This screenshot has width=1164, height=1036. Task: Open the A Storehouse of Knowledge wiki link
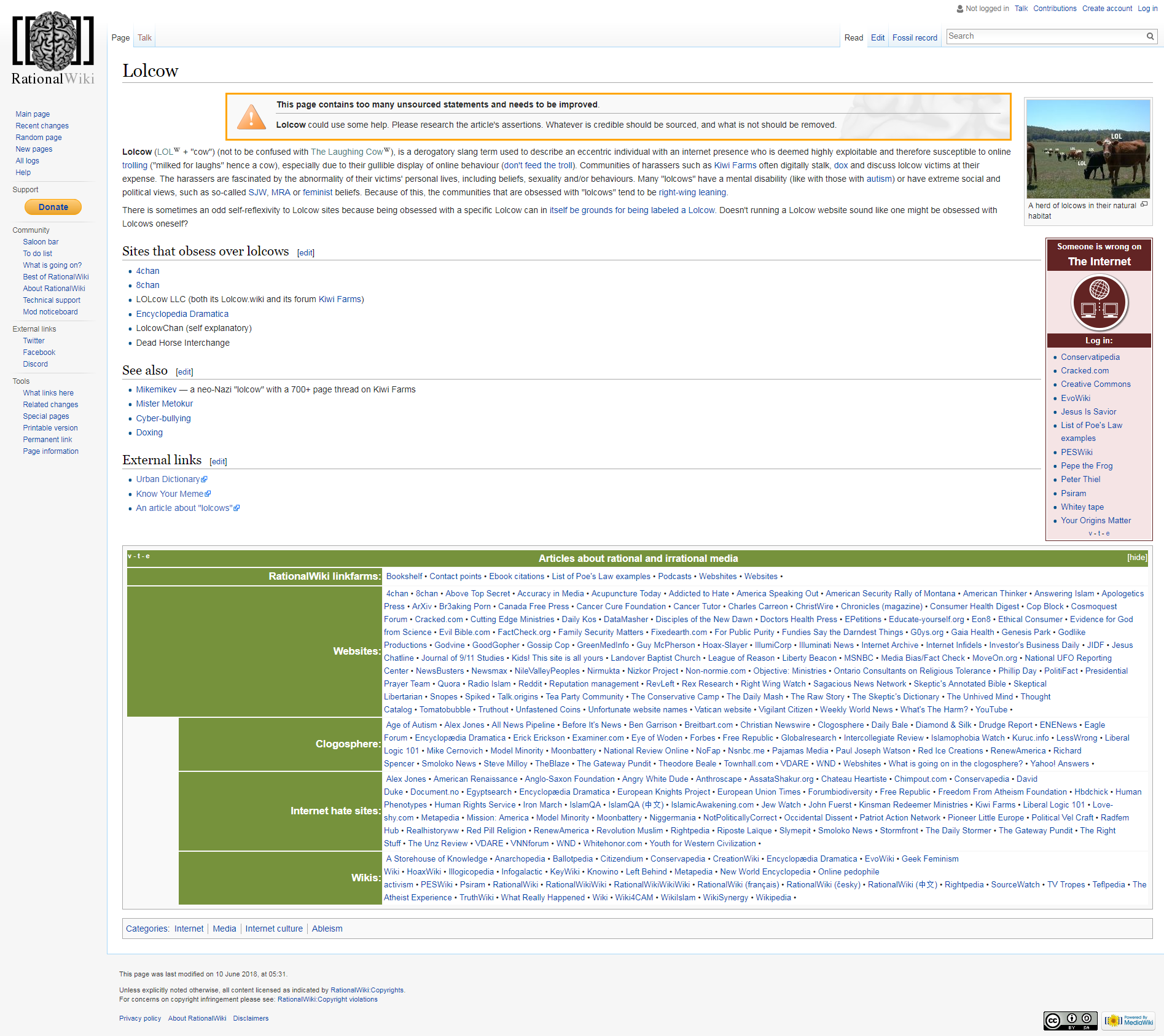coord(437,859)
